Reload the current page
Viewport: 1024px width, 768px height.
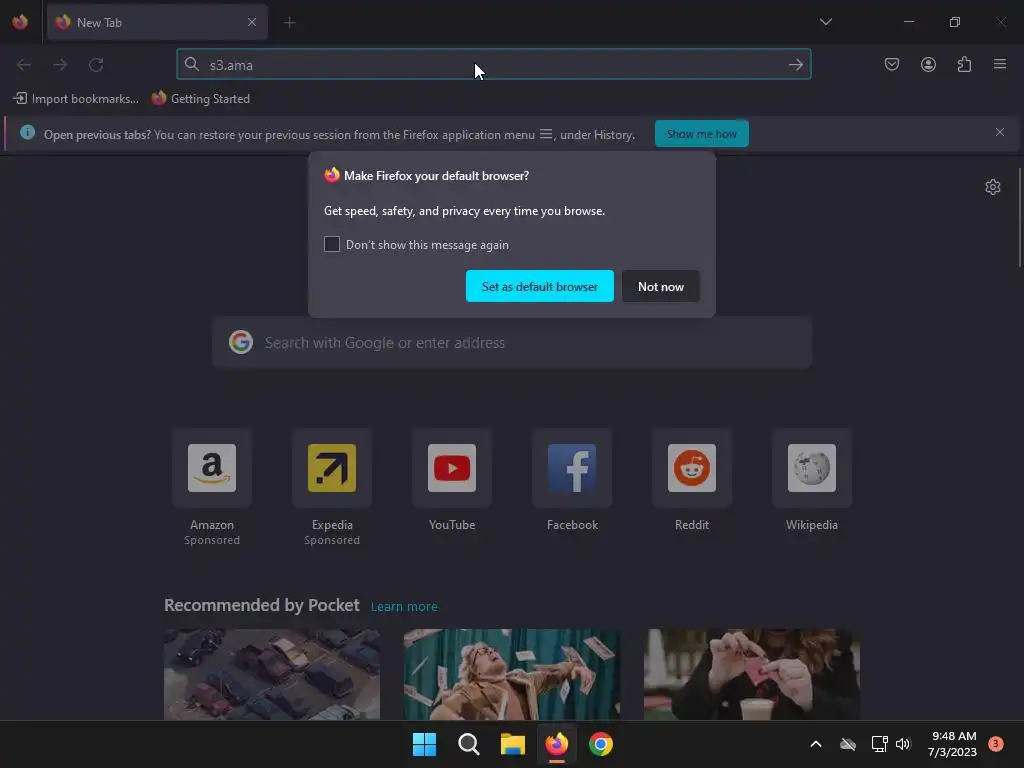96,65
